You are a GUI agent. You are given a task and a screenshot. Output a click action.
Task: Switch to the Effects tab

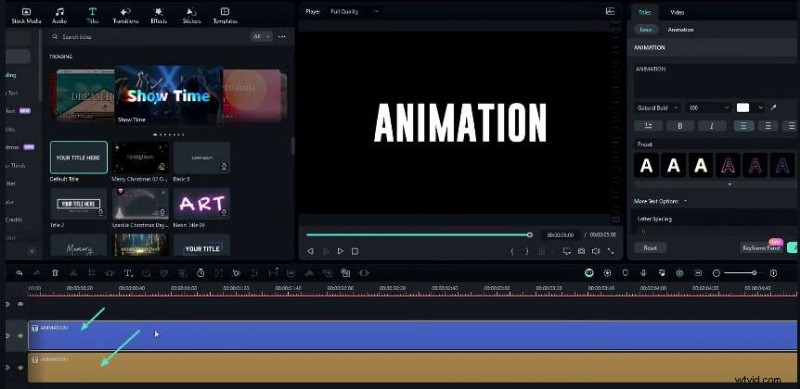[x=158, y=15]
